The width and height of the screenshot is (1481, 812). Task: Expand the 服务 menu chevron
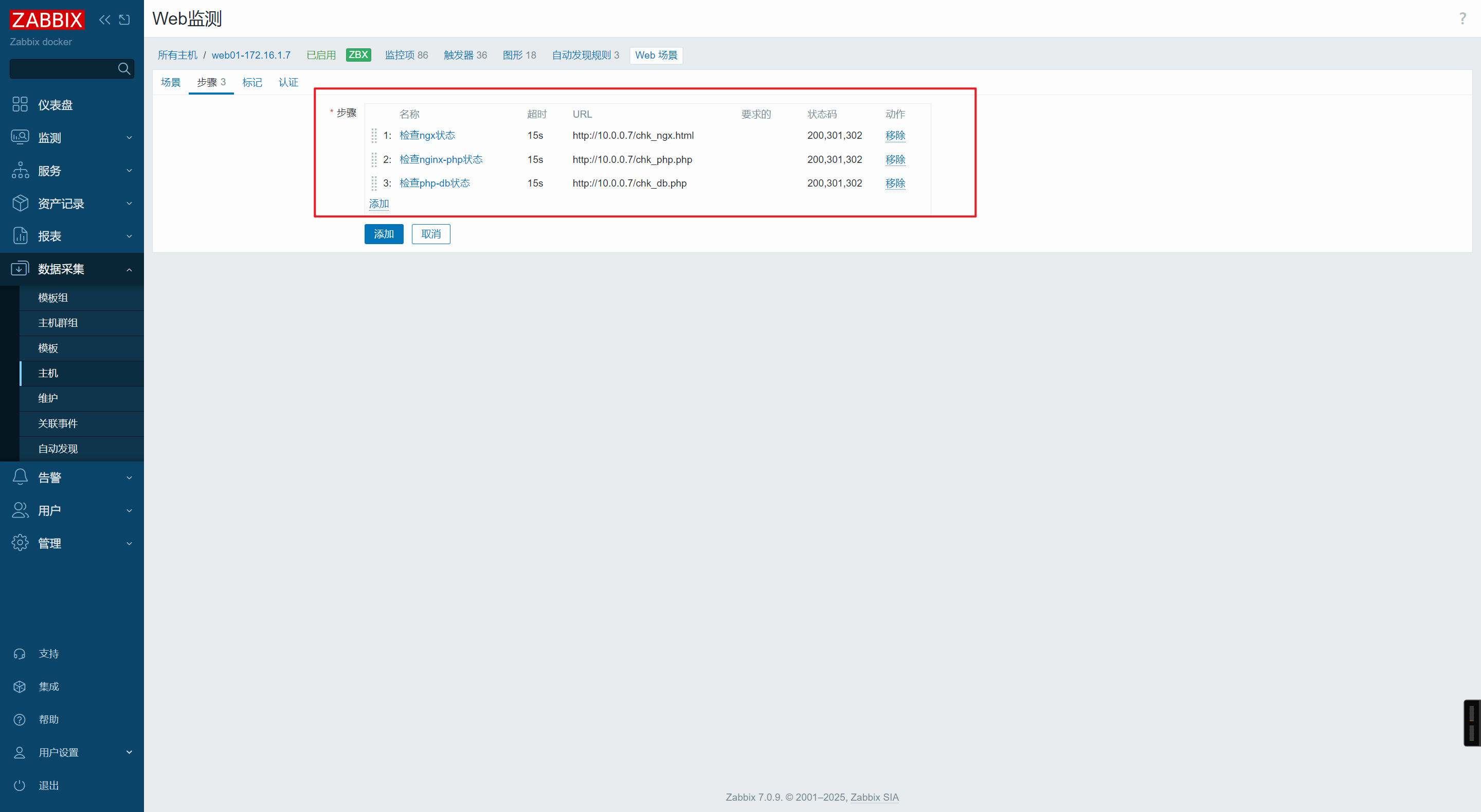(130, 171)
